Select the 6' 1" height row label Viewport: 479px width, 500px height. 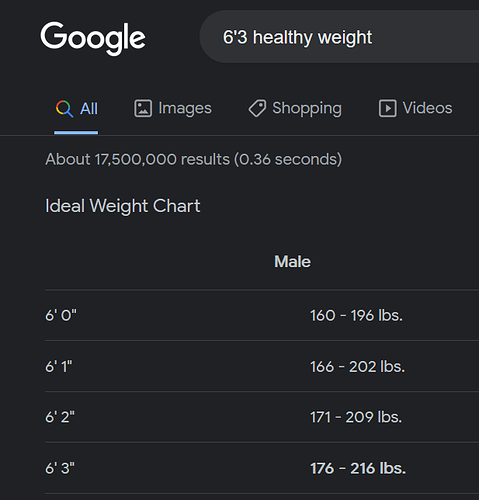pos(59,366)
